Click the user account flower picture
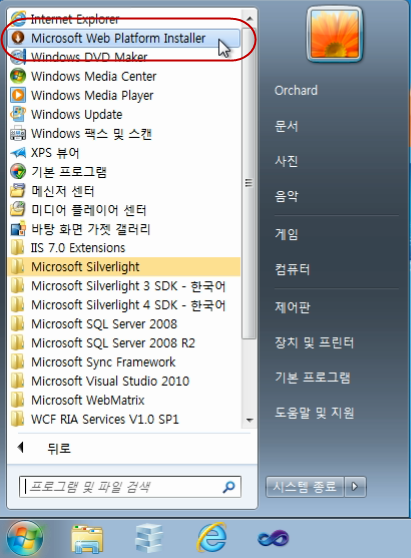Screen dimensions: 411x558 [x=334, y=35]
